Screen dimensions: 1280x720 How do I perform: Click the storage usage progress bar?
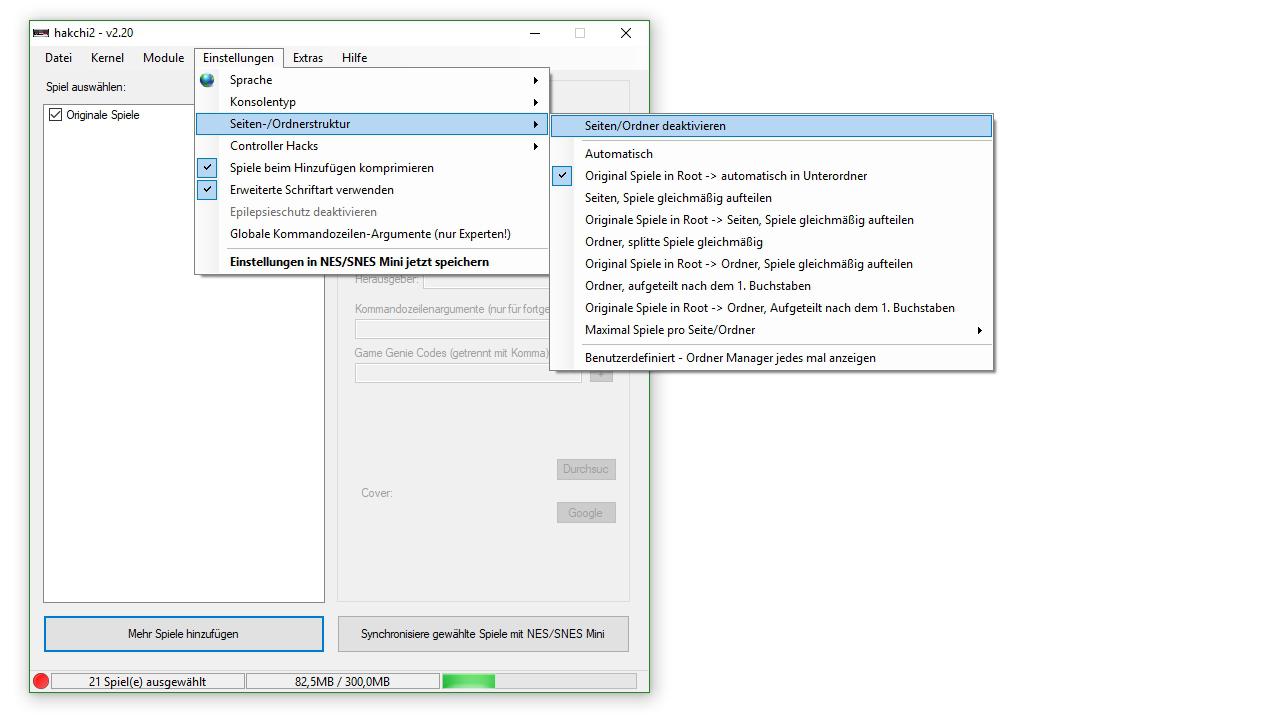pyautogui.click(x=539, y=681)
